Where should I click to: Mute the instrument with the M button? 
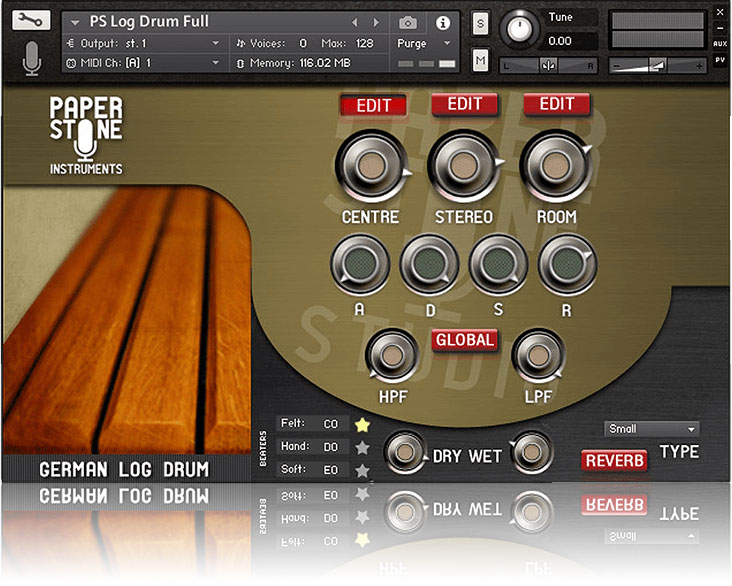click(480, 61)
